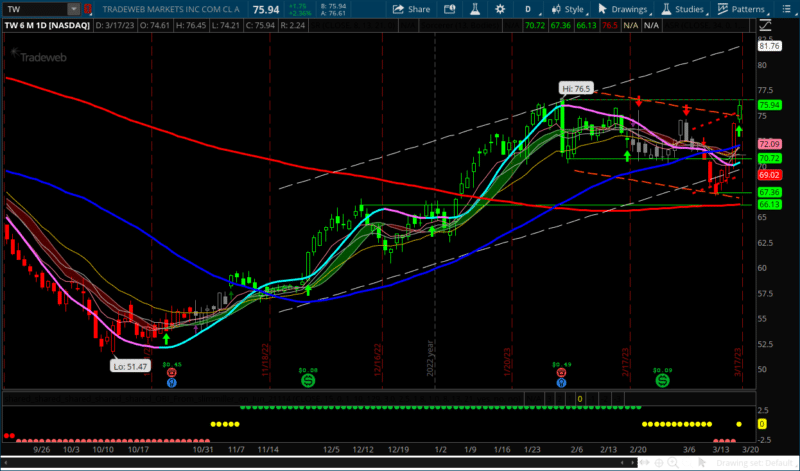The width and height of the screenshot is (800, 471).
Task: Open the Style menu
Action: pos(568,9)
